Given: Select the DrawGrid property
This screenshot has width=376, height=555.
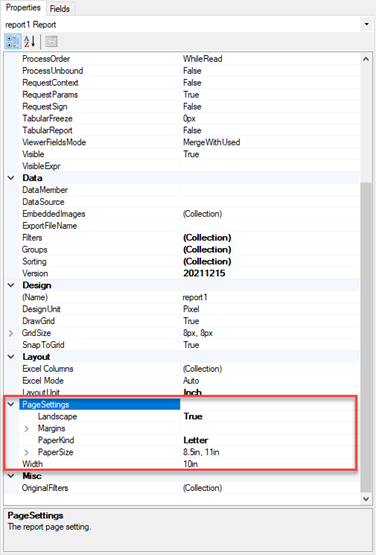Looking at the screenshot, I should pos(39,321).
